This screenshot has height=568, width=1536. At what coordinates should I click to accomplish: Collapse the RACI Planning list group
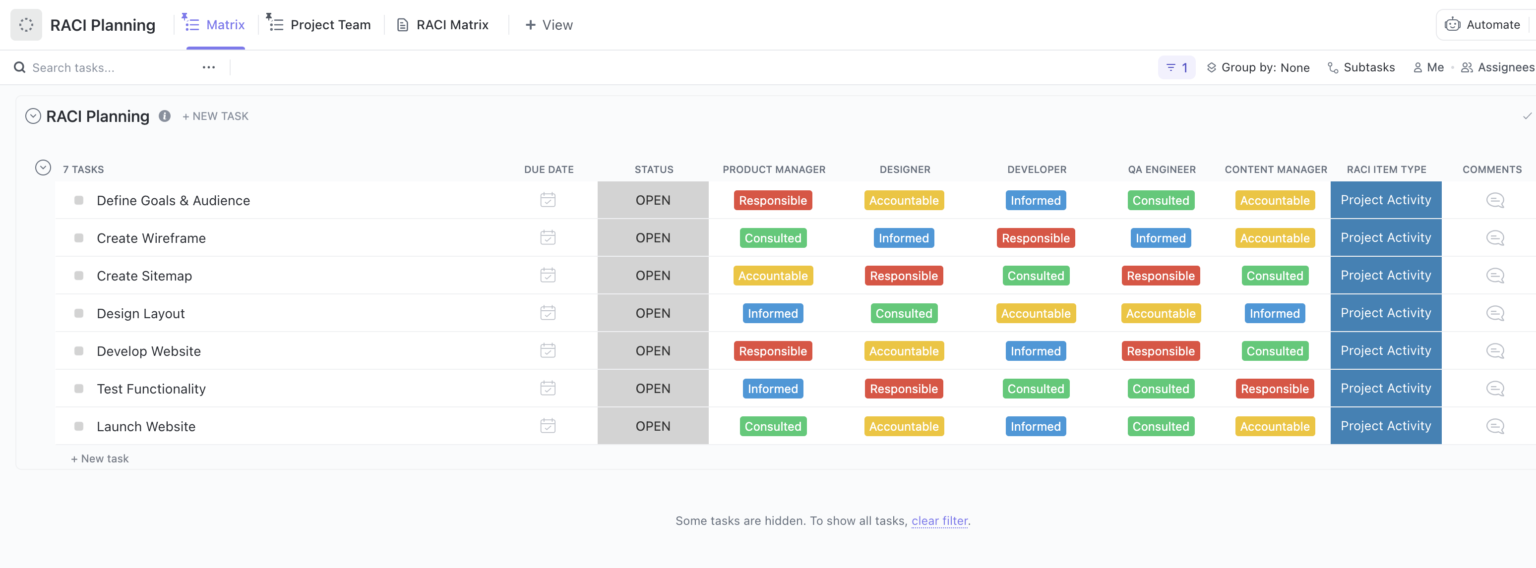[33, 116]
